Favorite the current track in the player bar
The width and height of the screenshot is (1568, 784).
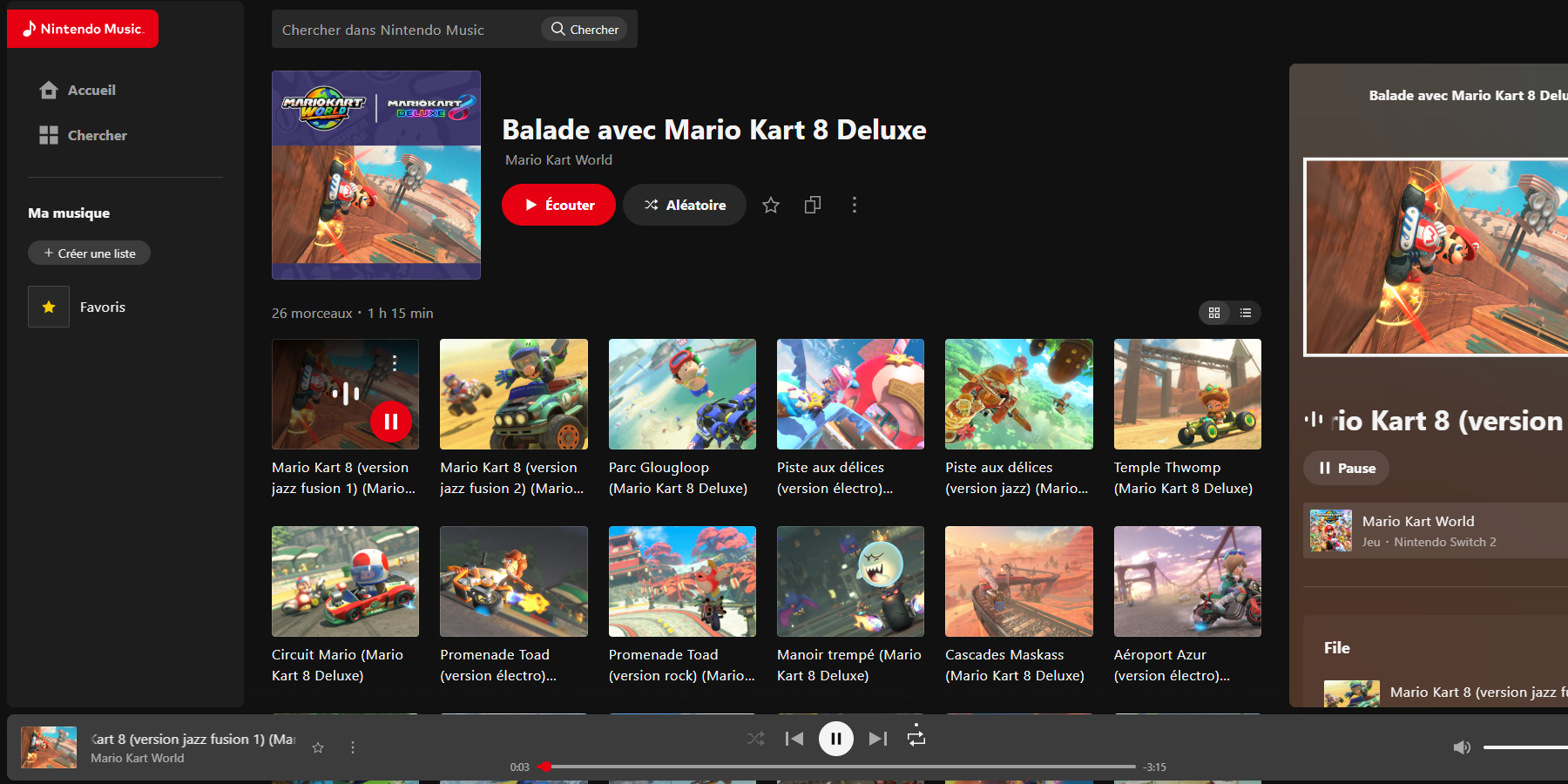pyautogui.click(x=318, y=747)
